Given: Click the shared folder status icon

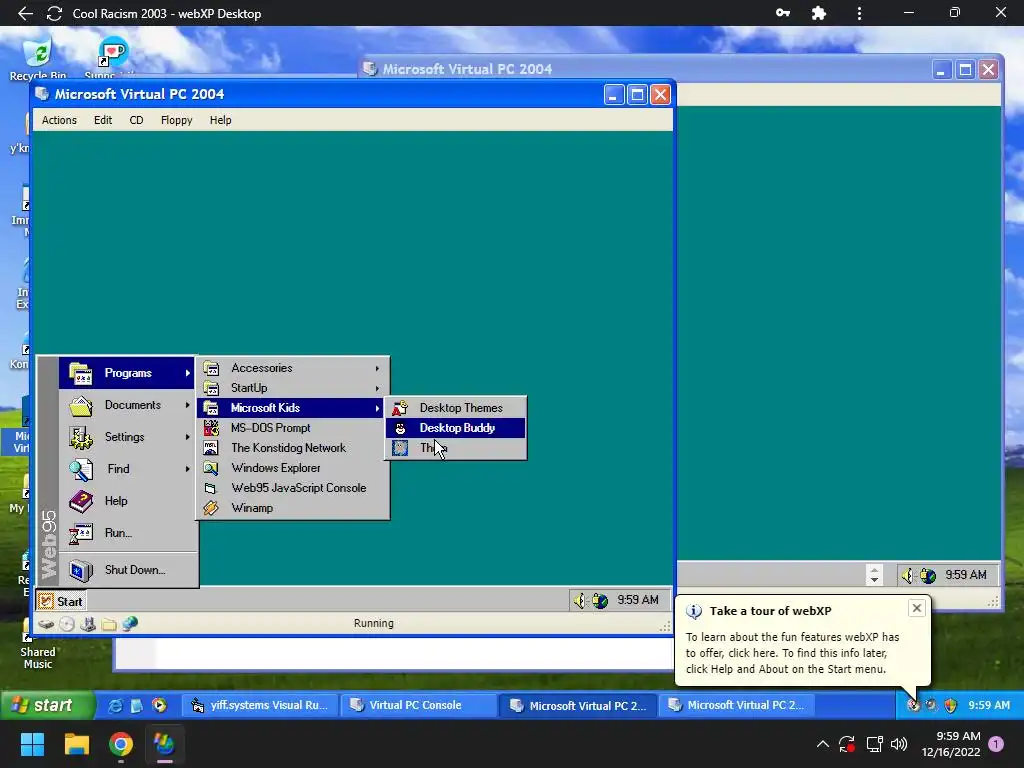Looking at the screenshot, I should pos(108,624).
